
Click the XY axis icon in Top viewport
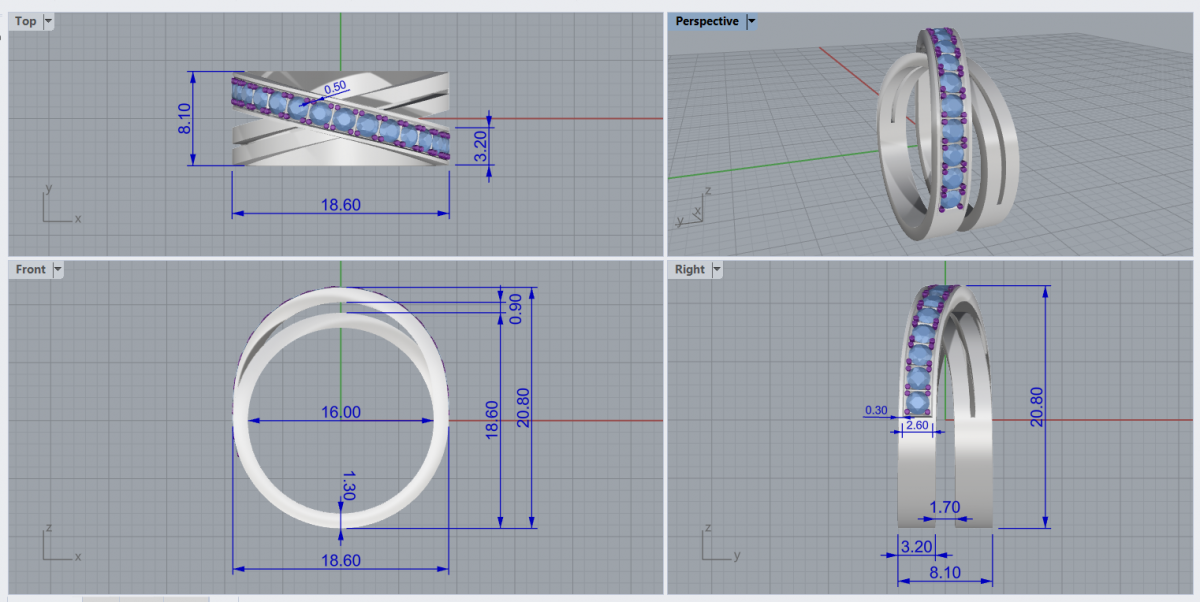[x=56, y=205]
